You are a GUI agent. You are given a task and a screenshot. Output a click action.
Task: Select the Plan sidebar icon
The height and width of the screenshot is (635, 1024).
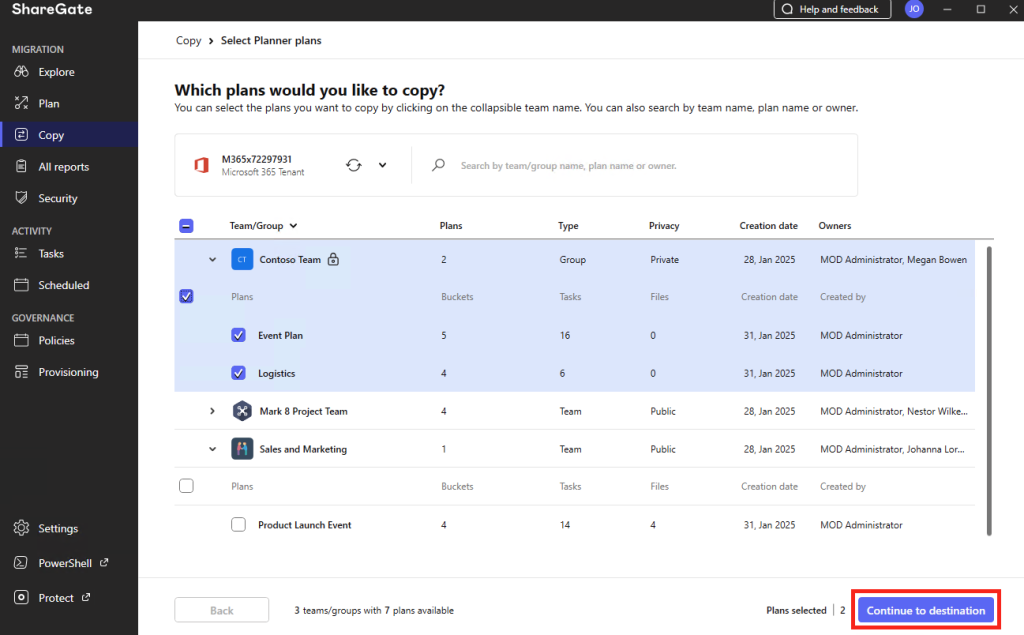point(21,103)
